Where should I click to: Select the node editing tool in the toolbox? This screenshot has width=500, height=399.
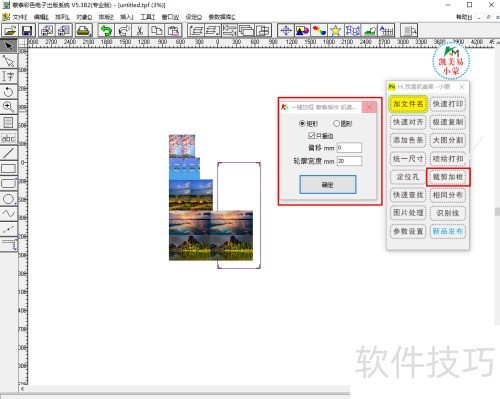click(x=9, y=61)
